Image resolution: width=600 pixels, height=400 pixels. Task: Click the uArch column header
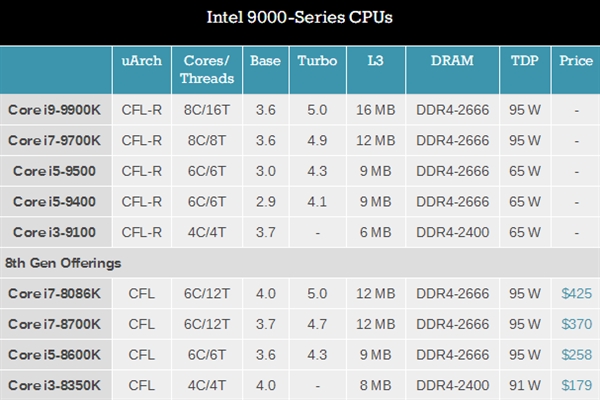(x=141, y=61)
